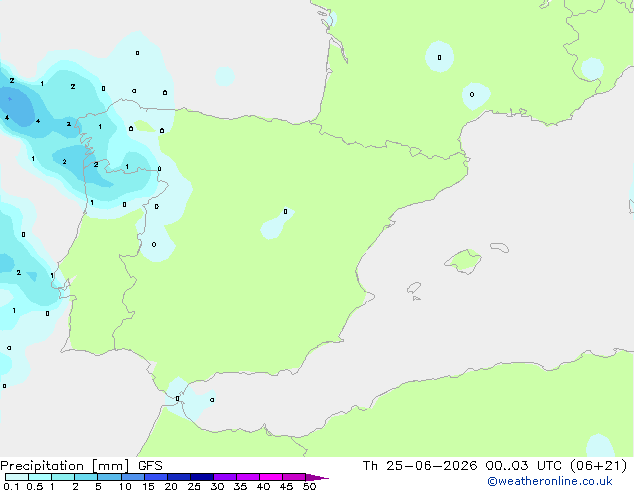Select the 5–10 mm legend color box

point(109,477)
